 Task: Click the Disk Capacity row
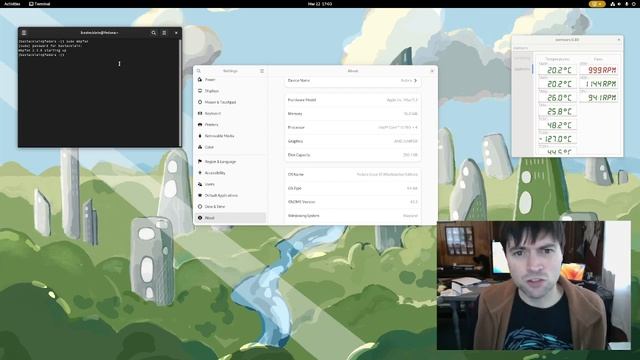tap(353, 155)
